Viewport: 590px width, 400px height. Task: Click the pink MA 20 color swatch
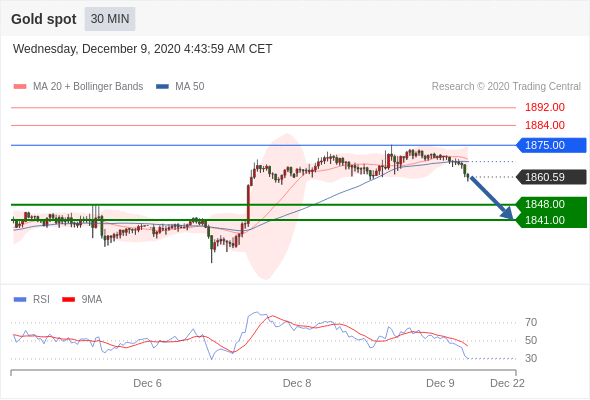tap(20, 87)
